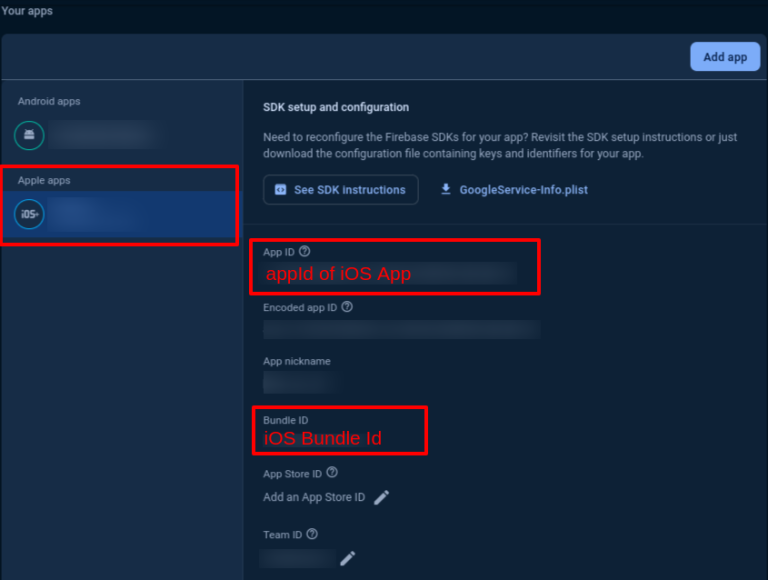
Task: Click the download arrow icon beside GoogleService-Info.plist
Action: click(446, 189)
